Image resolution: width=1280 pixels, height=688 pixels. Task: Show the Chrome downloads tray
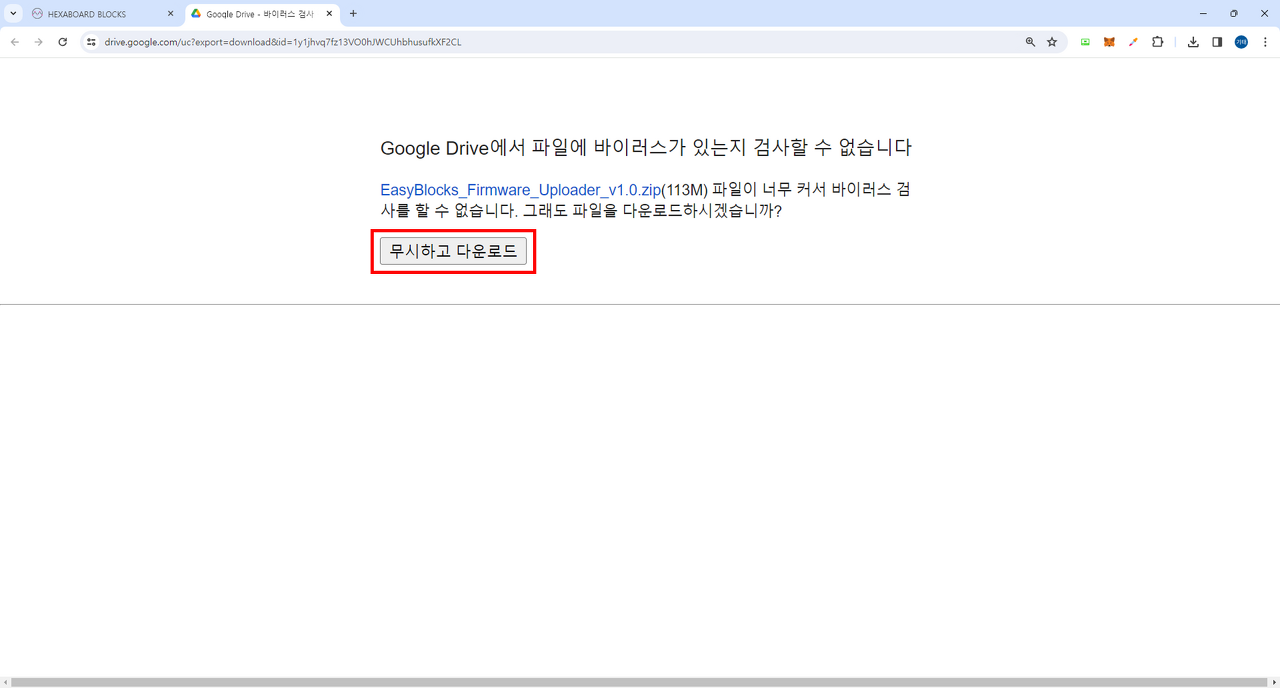point(1193,42)
